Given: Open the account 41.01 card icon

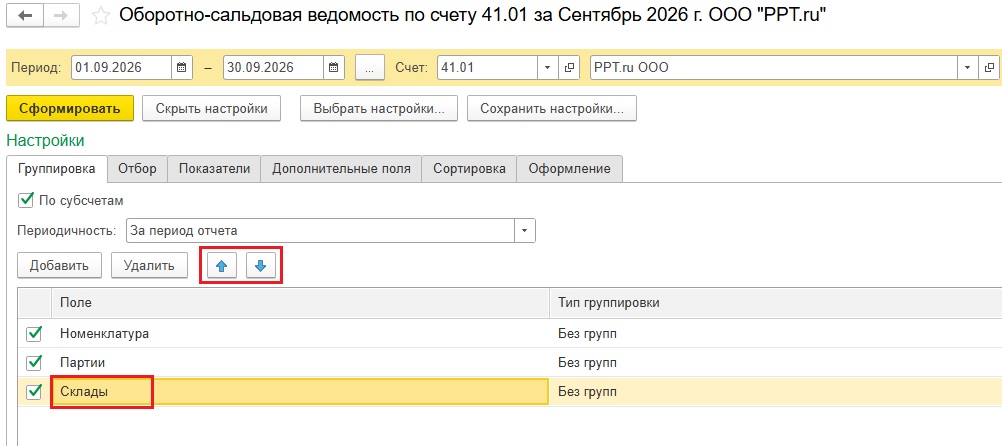Looking at the screenshot, I should [x=569, y=67].
